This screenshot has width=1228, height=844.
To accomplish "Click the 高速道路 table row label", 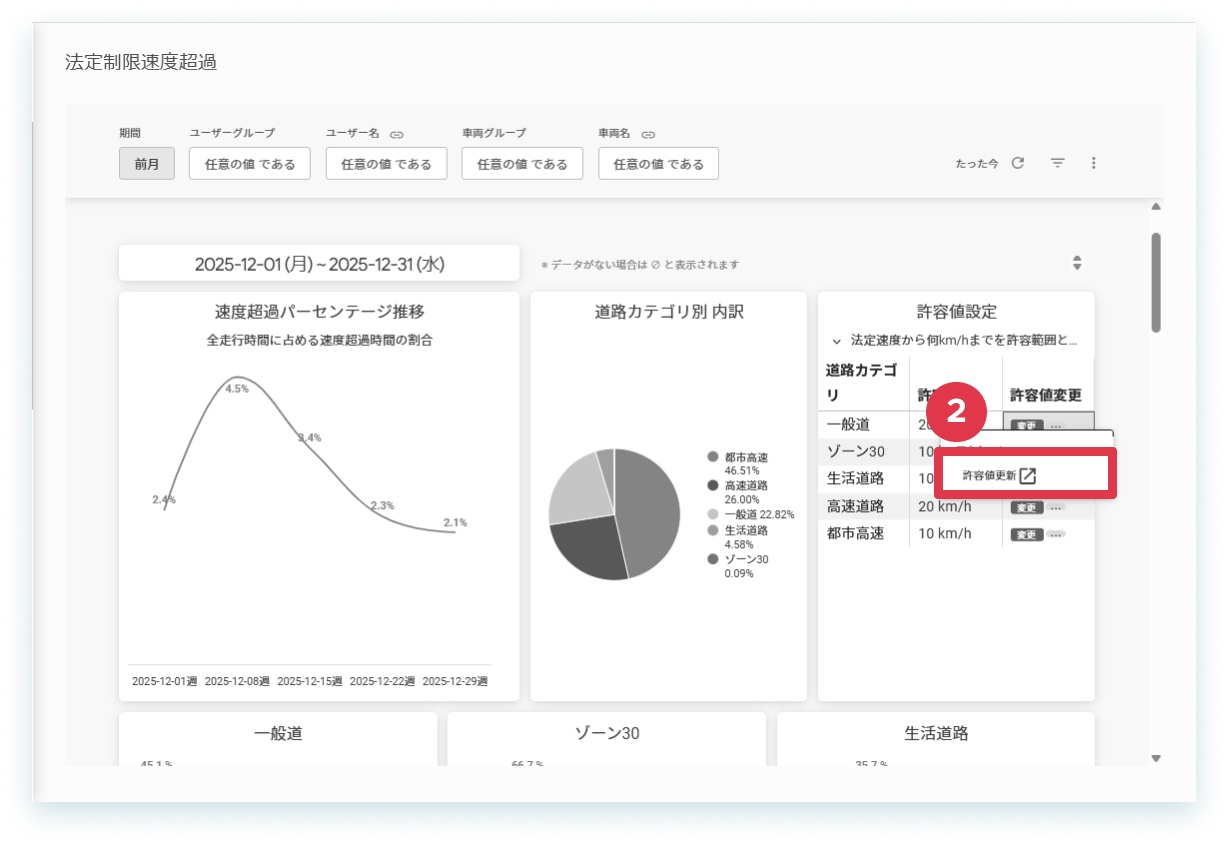I will click(x=855, y=506).
